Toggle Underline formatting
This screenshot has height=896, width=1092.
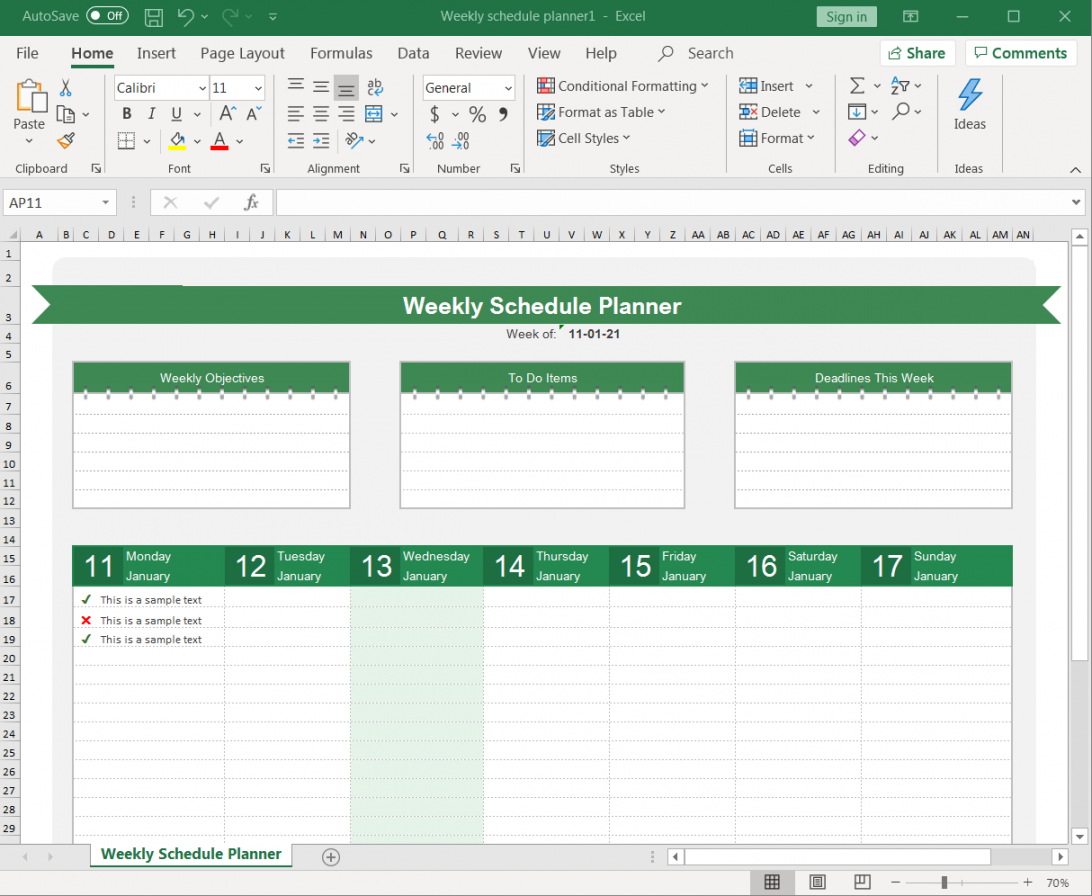177,113
